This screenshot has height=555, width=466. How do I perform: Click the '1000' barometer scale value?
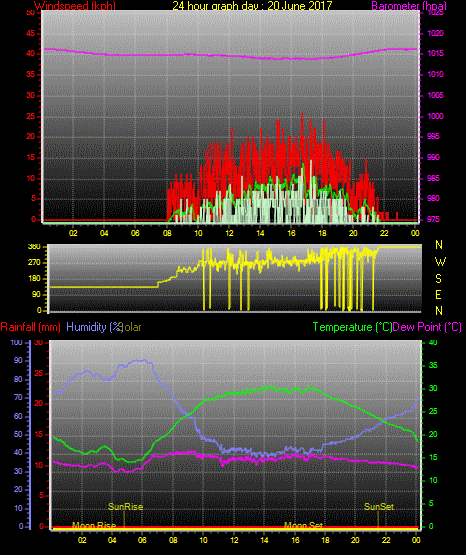point(436,116)
